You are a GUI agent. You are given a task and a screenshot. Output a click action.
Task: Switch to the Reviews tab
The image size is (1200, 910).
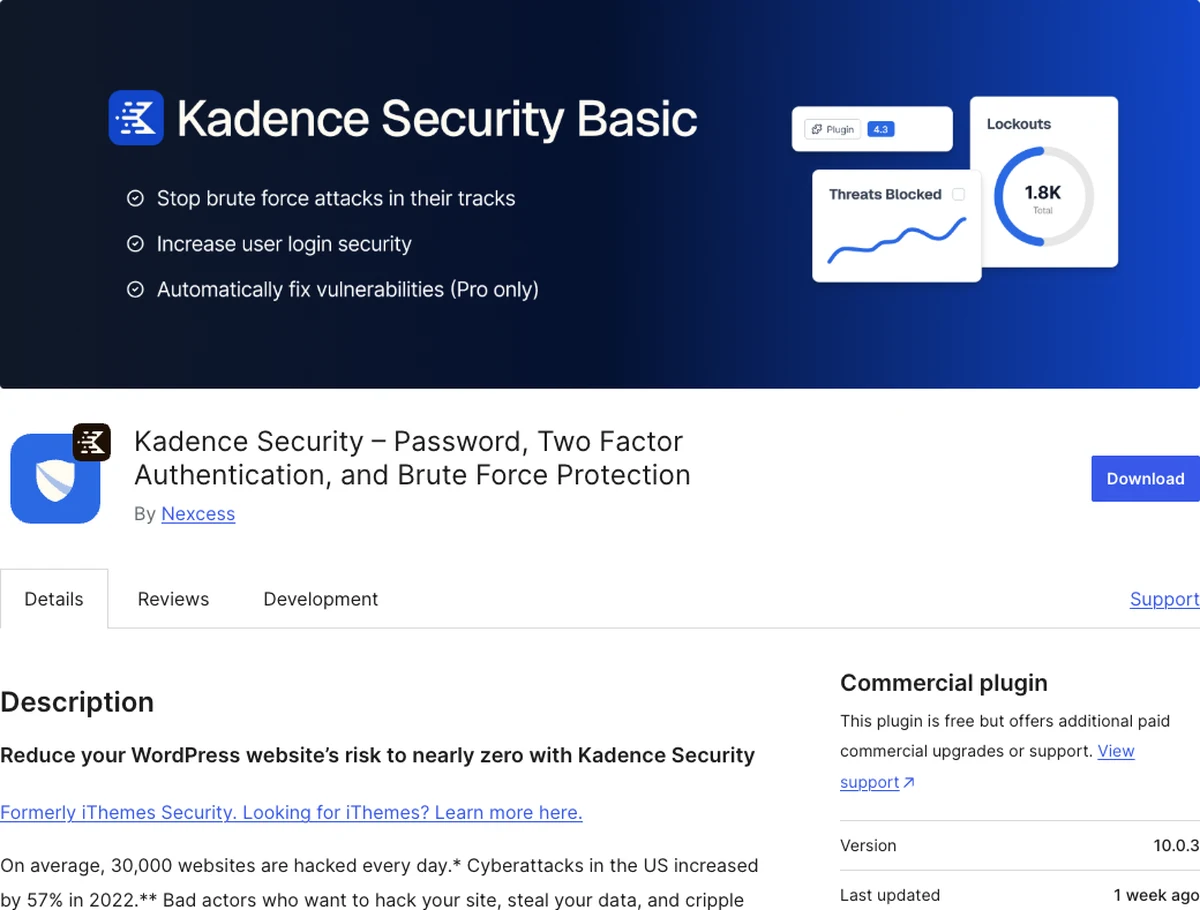pos(173,599)
